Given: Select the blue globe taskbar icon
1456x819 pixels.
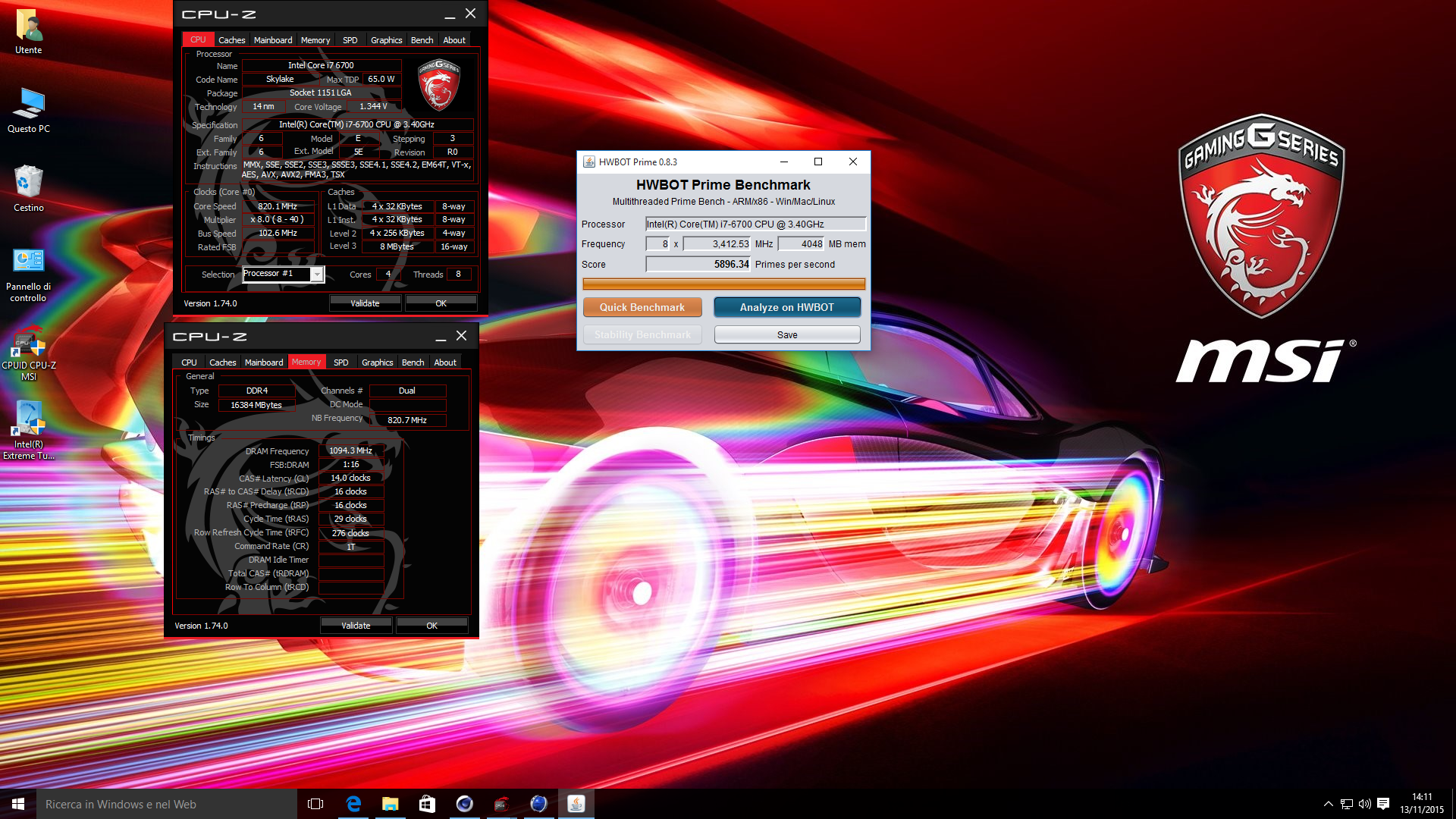Looking at the screenshot, I should 538,804.
